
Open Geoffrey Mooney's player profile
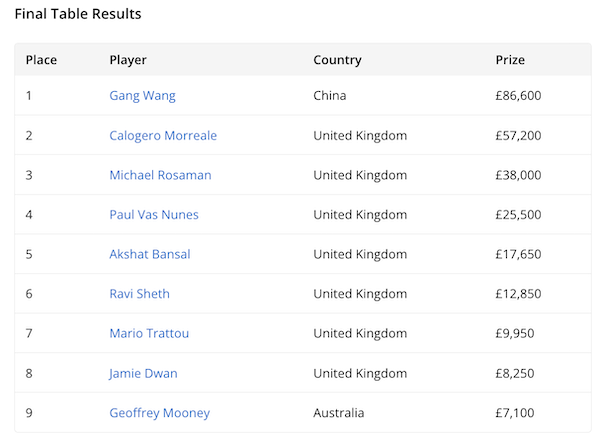click(x=159, y=413)
